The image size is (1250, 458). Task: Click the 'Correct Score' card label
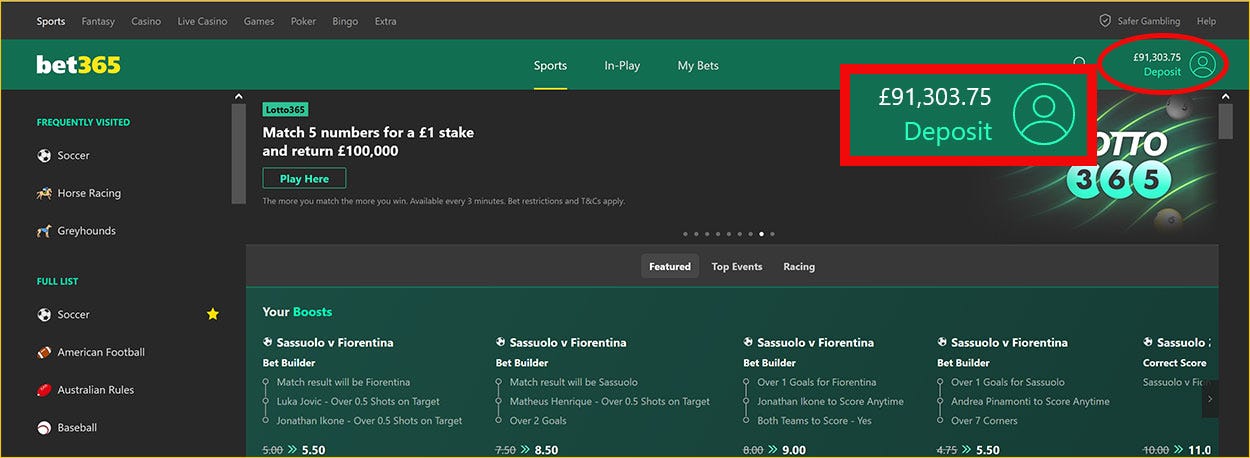1174,363
